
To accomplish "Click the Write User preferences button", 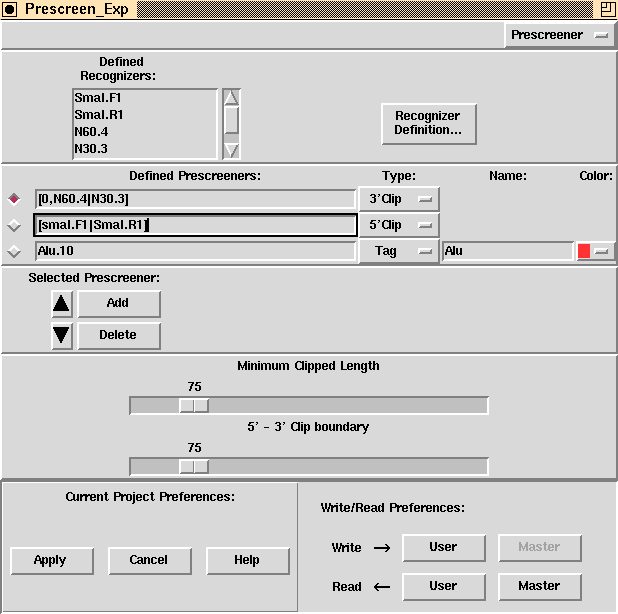I will pos(443,547).
